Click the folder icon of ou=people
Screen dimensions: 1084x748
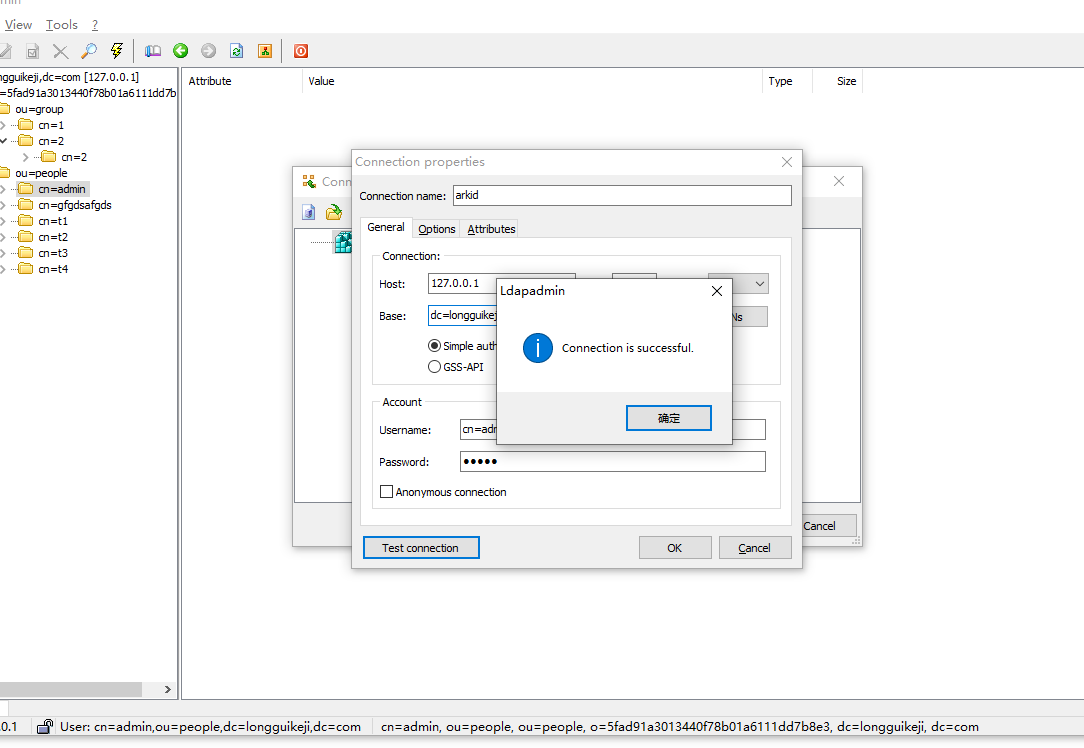[4, 173]
